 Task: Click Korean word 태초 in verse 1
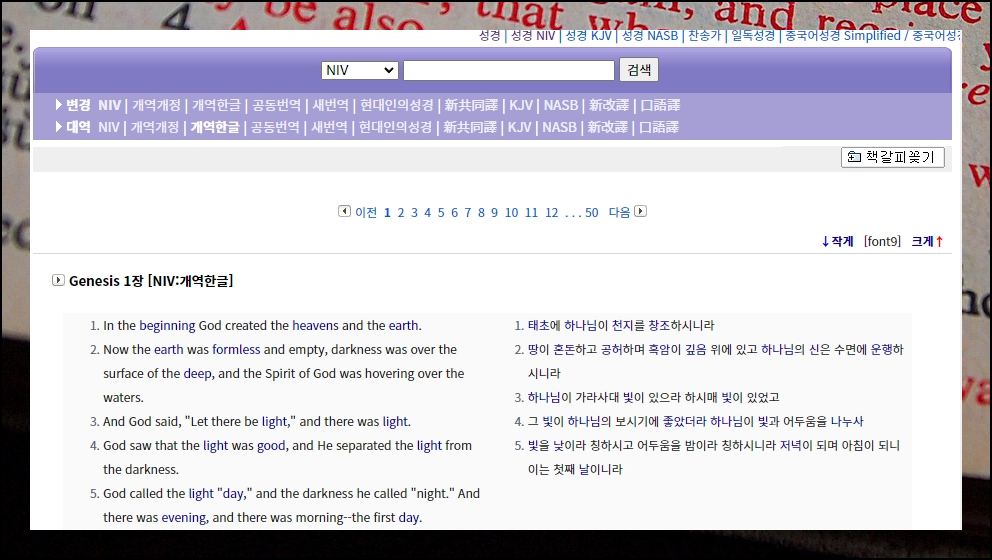[538, 326]
